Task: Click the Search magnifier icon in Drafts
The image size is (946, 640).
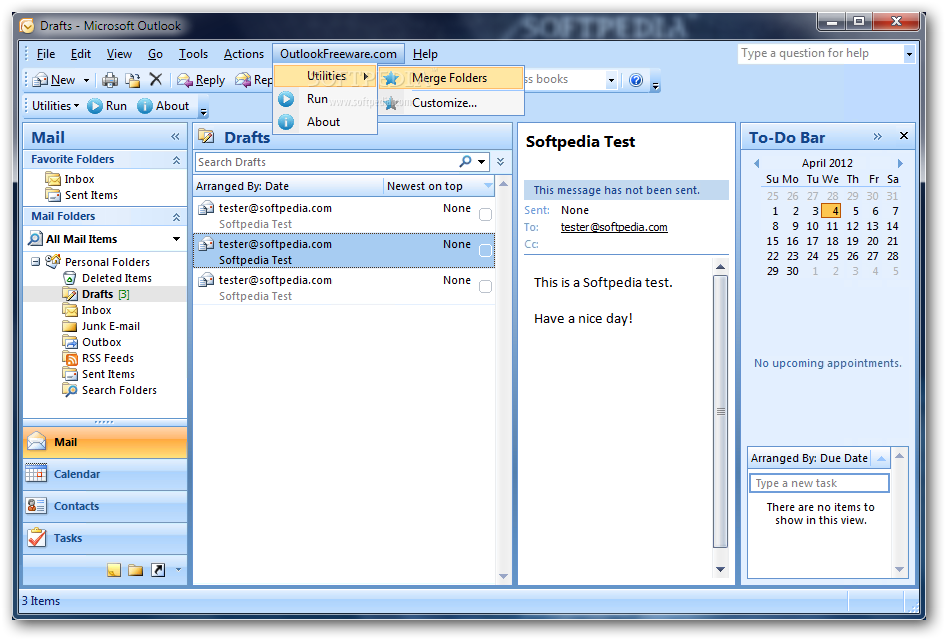Action: click(465, 162)
